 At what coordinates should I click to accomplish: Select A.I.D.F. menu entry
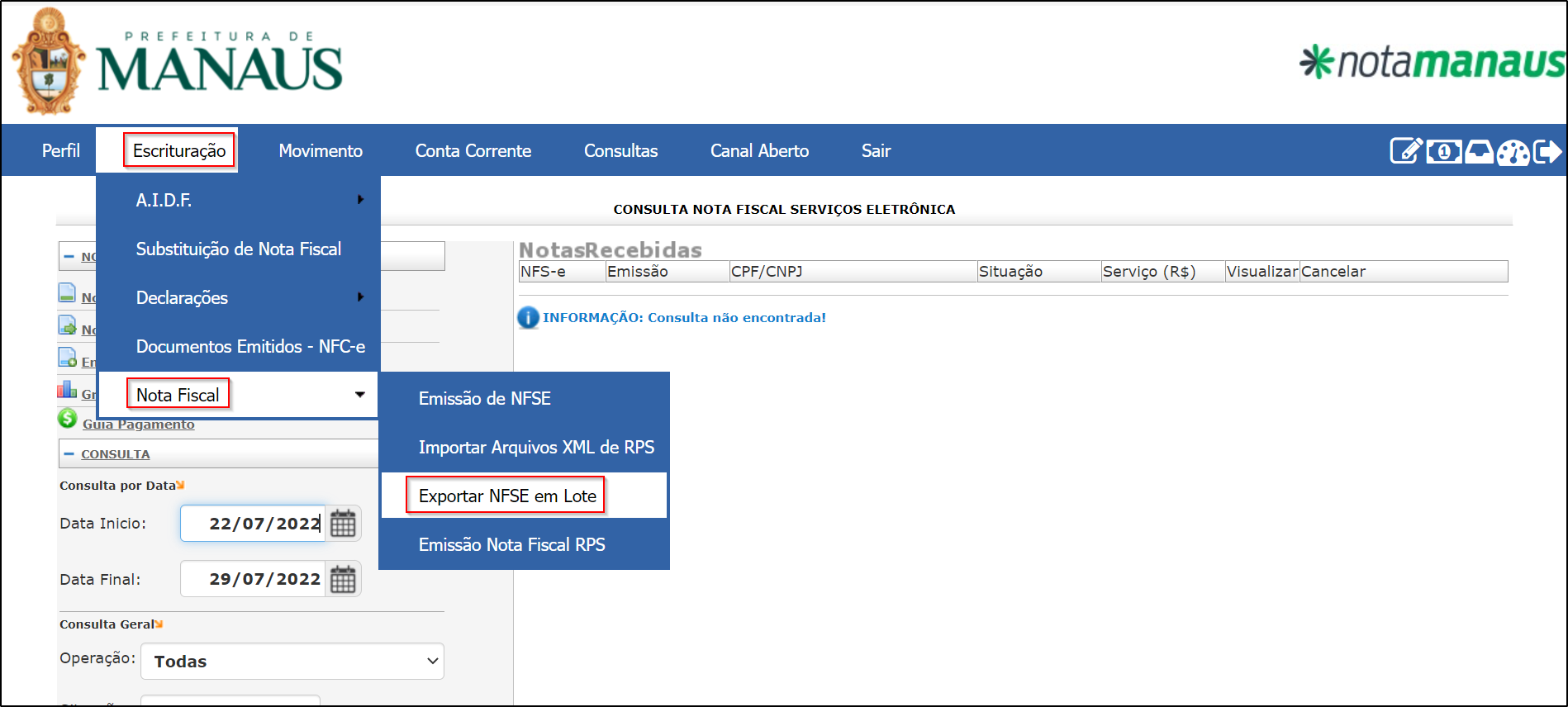(x=164, y=200)
